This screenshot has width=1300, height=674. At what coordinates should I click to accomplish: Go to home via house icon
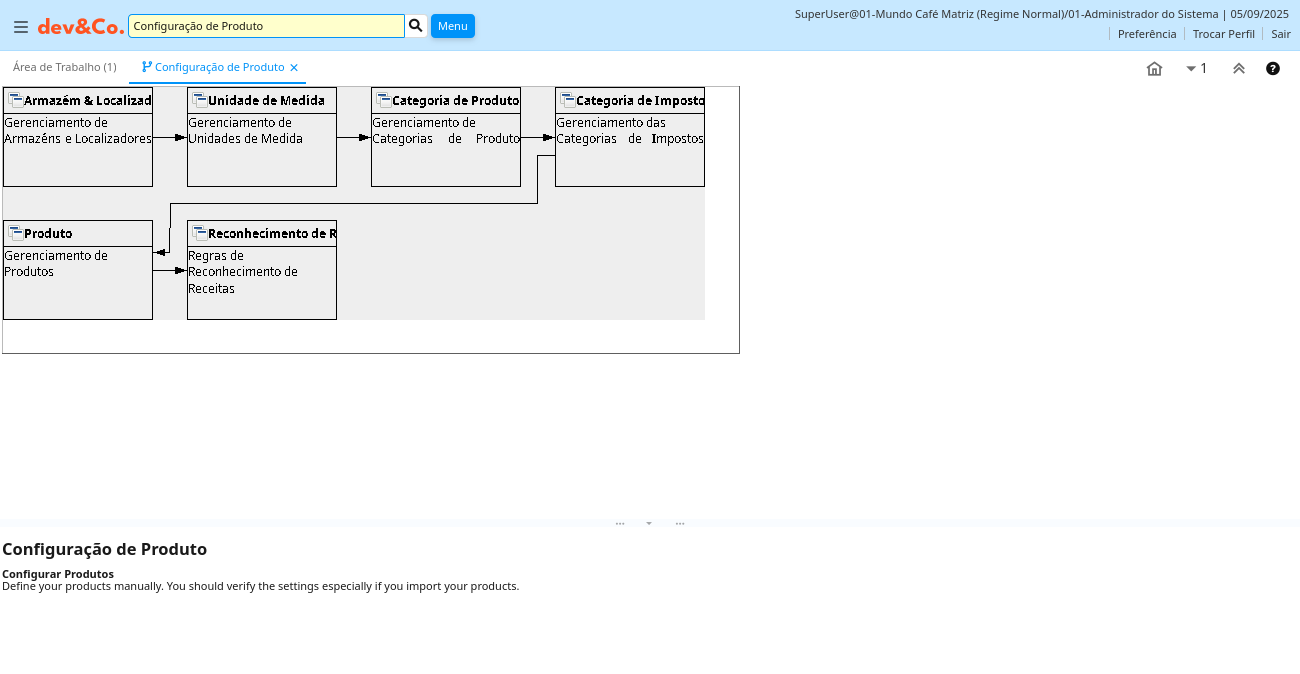point(1154,69)
